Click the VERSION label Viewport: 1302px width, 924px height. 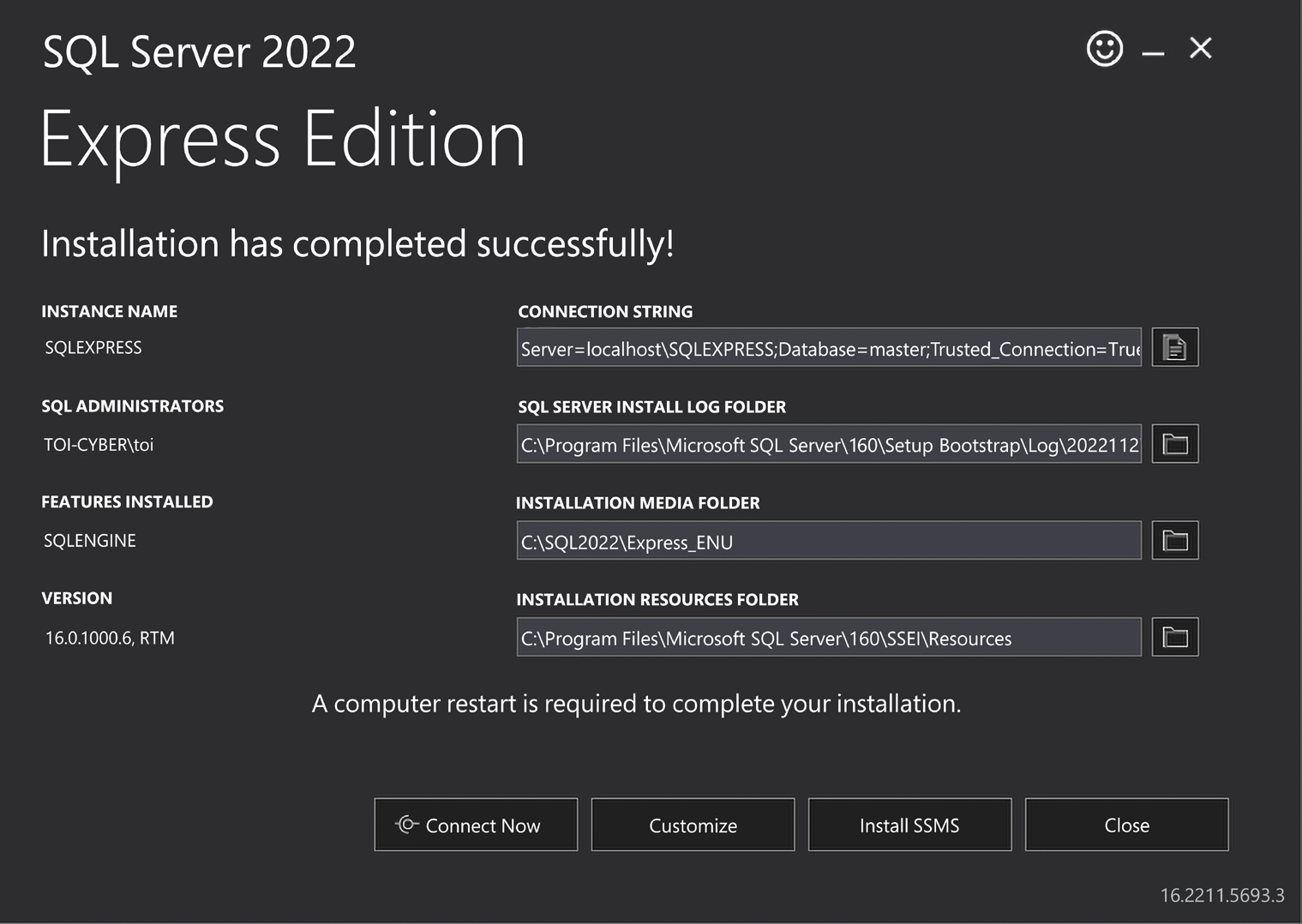[x=77, y=598]
